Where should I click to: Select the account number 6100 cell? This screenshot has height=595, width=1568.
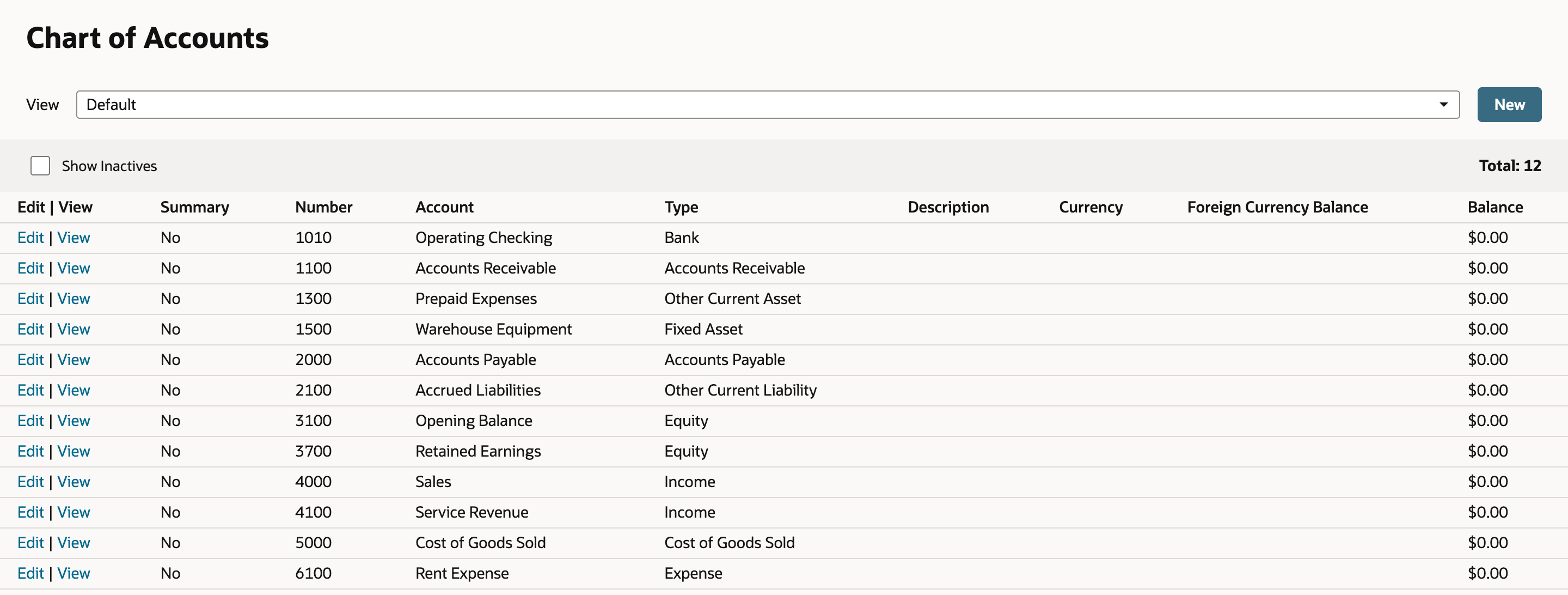point(314,573)
